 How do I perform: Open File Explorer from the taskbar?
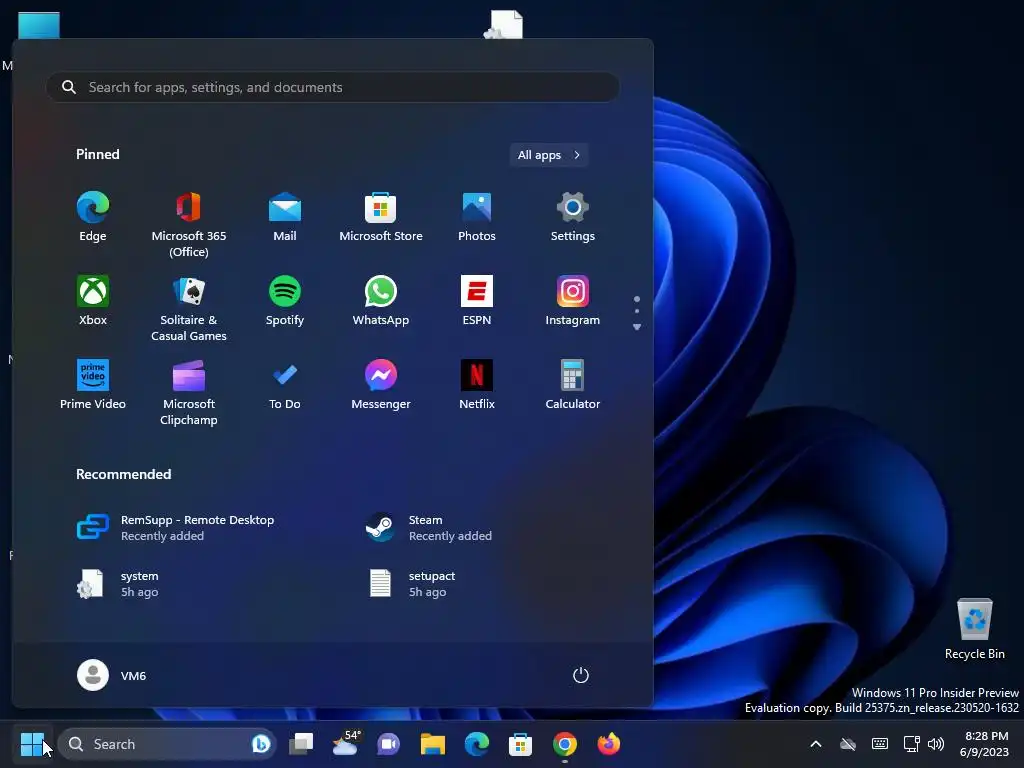tap(432, 744)
